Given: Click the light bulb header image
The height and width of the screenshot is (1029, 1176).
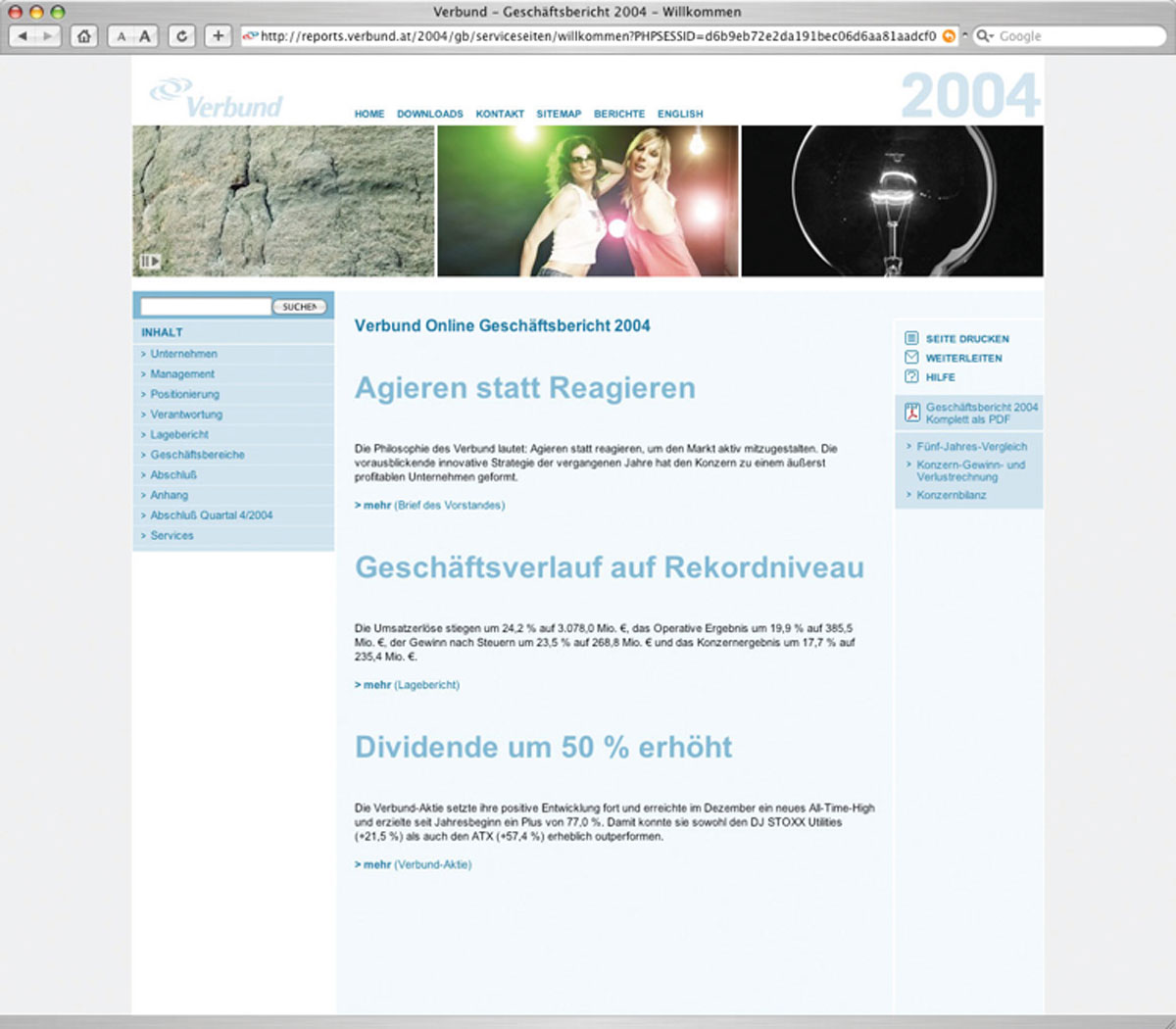Looking at the screenshot, I should (892, 201).
